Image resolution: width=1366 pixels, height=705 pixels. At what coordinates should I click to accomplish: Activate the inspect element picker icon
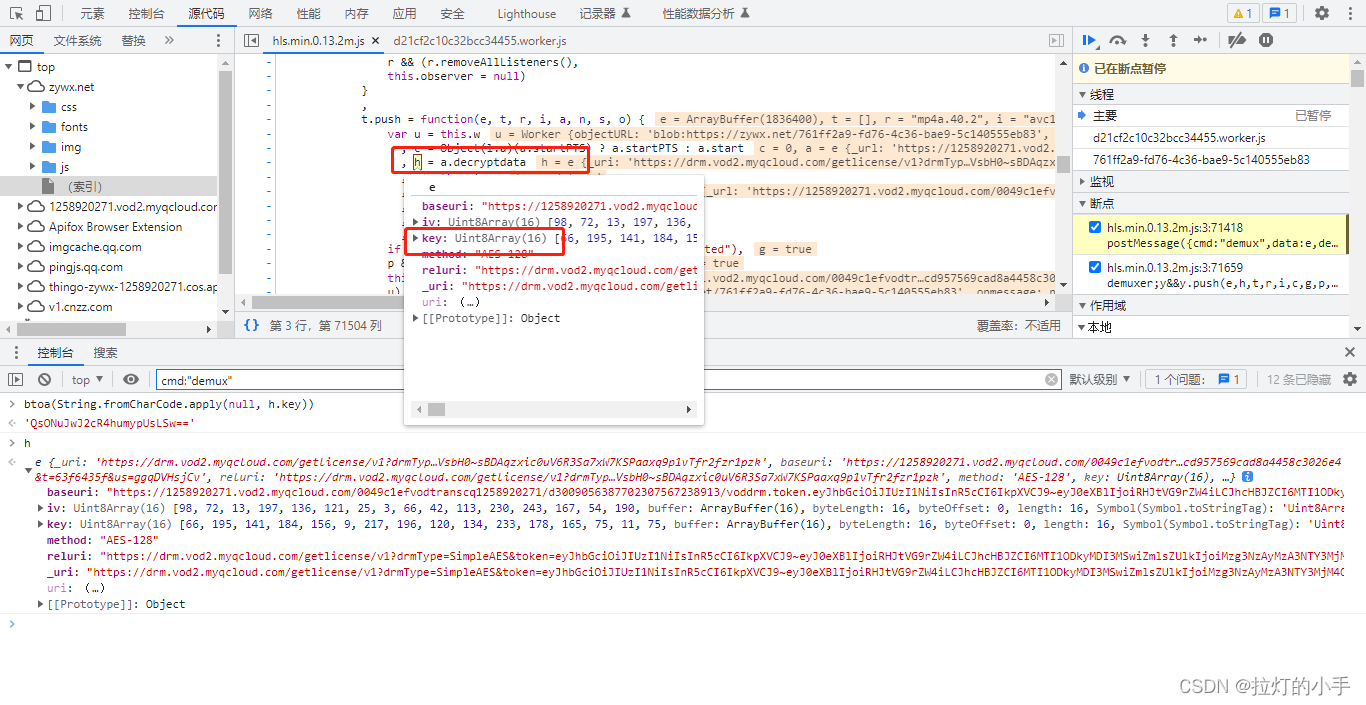15,13
